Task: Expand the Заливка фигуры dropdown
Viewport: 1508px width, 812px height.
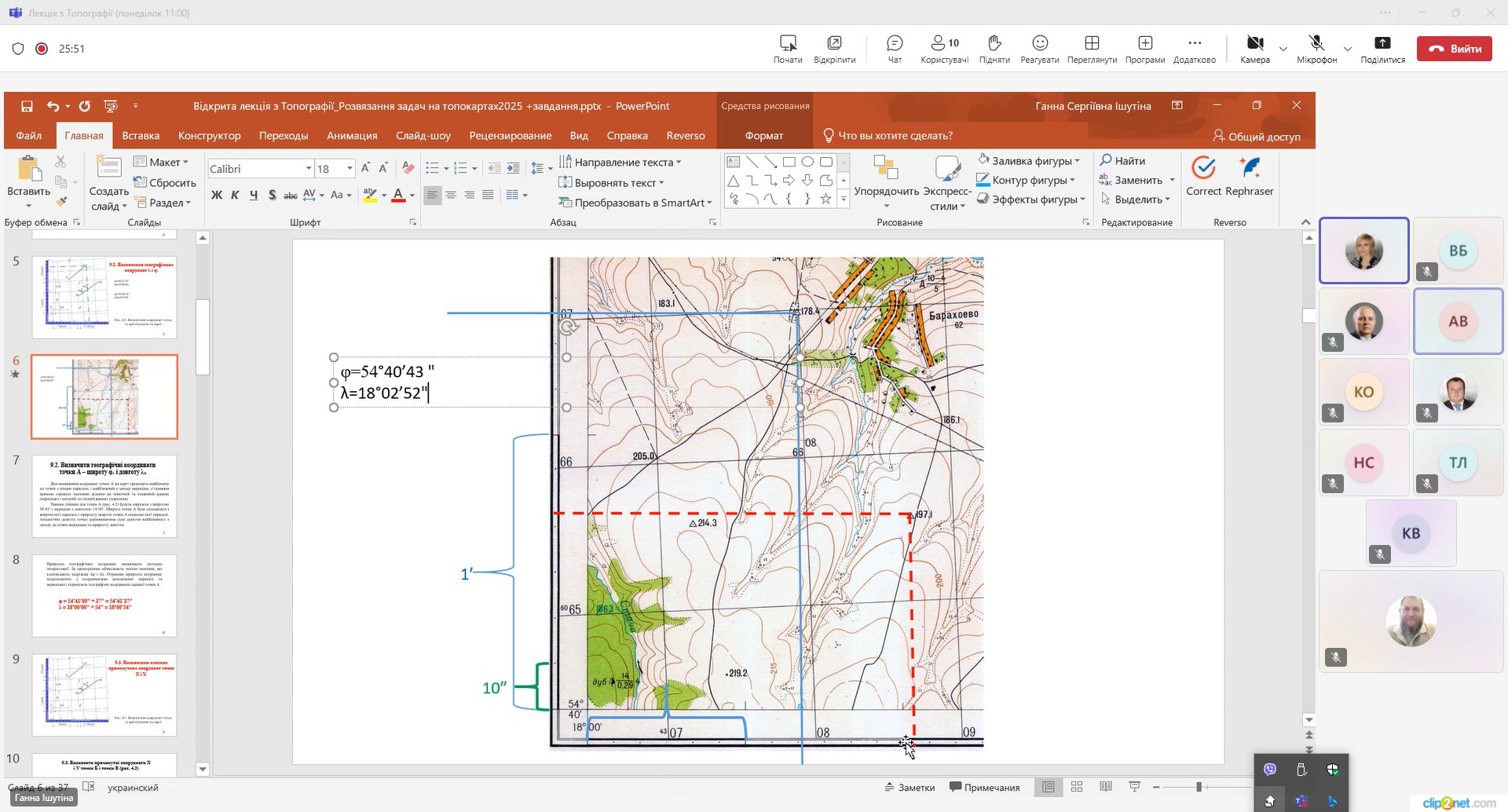Action: pos(1078,161)
